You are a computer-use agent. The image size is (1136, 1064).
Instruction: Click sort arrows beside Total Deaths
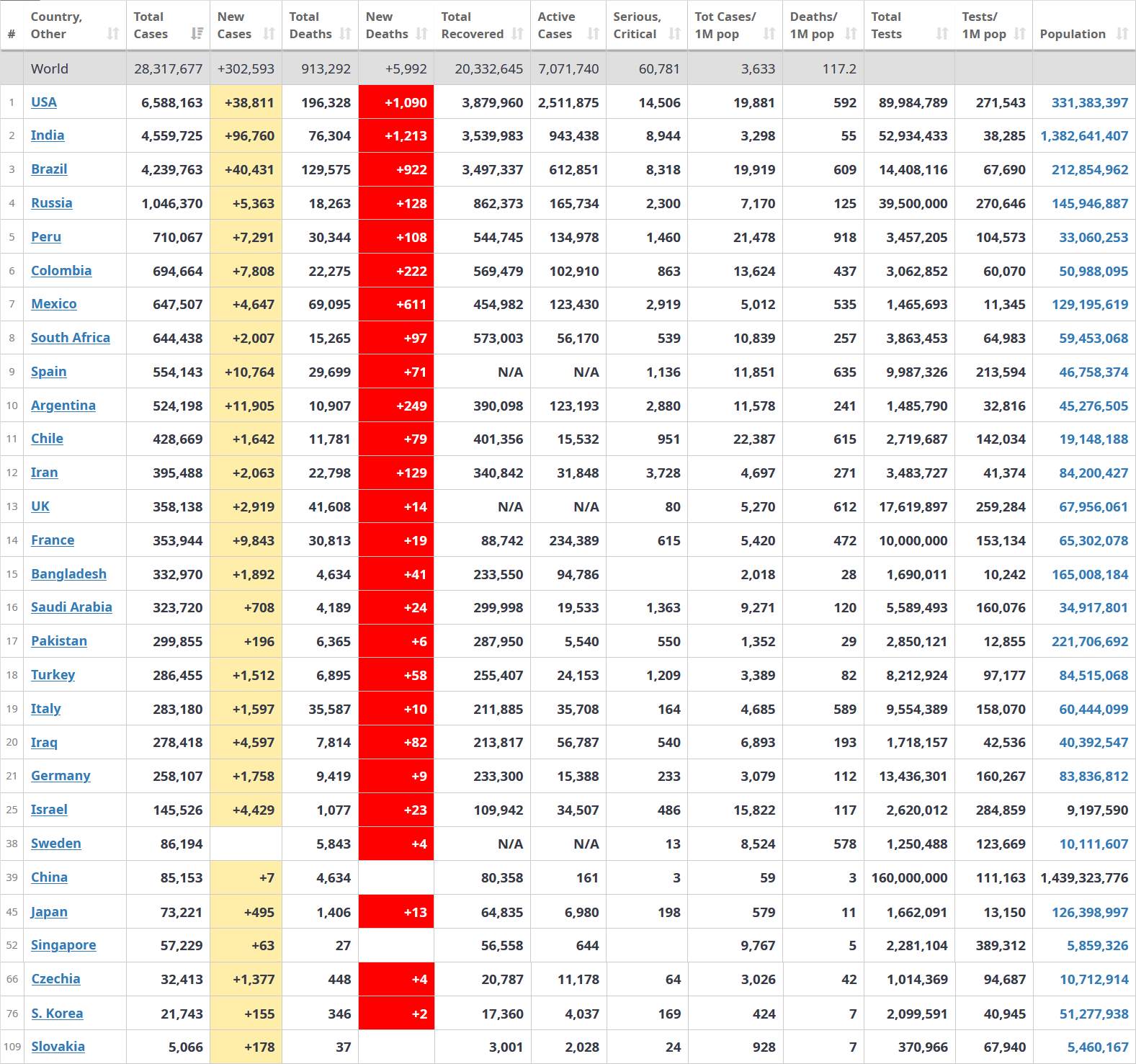pyautogui.click(x=345, y=34)
